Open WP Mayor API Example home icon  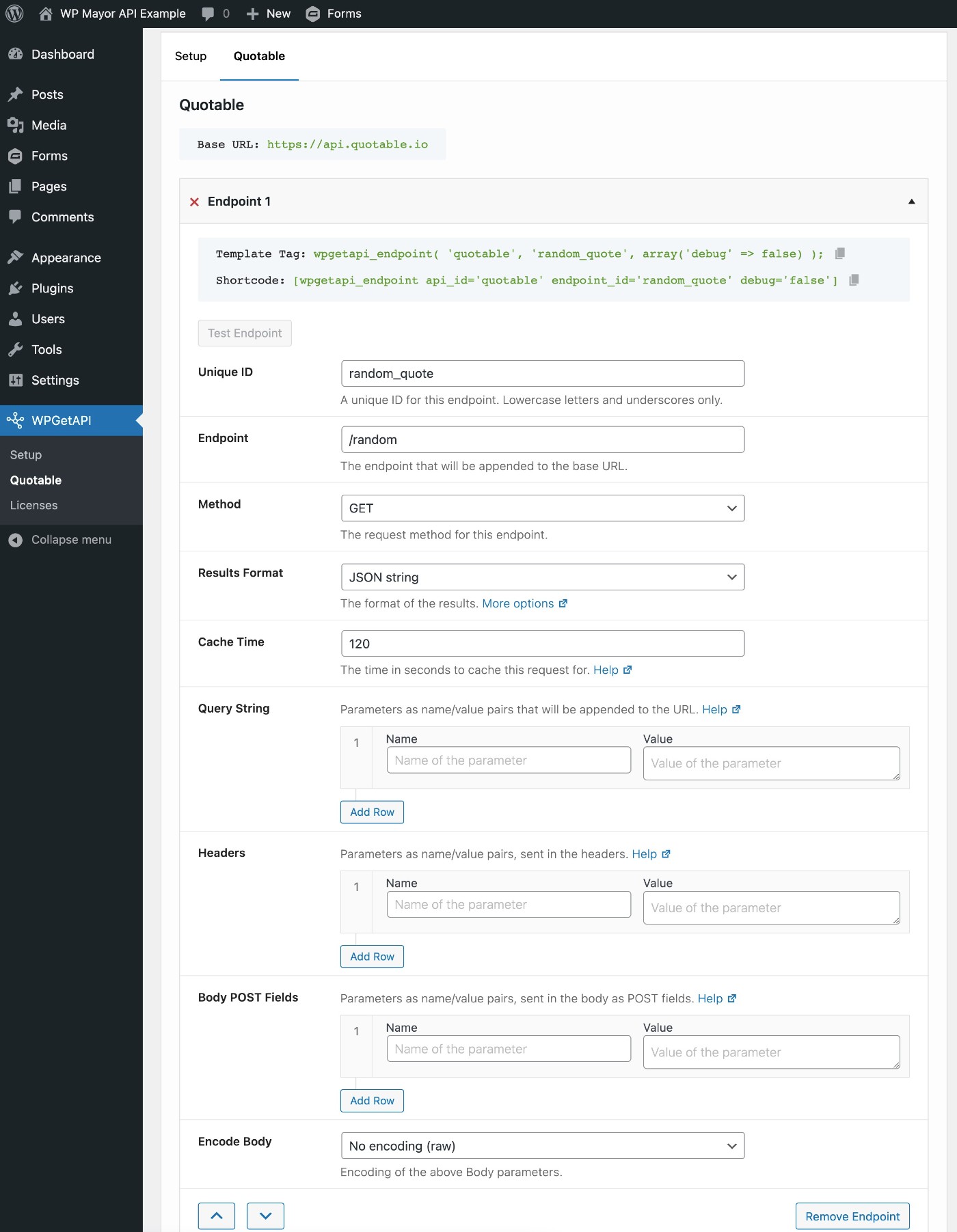point(46,14)
